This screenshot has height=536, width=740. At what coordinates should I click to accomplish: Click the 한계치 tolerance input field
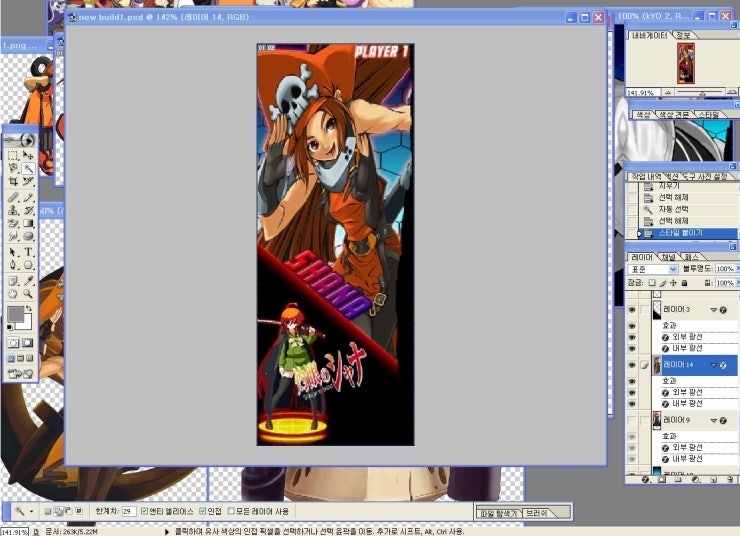[129, 511]
